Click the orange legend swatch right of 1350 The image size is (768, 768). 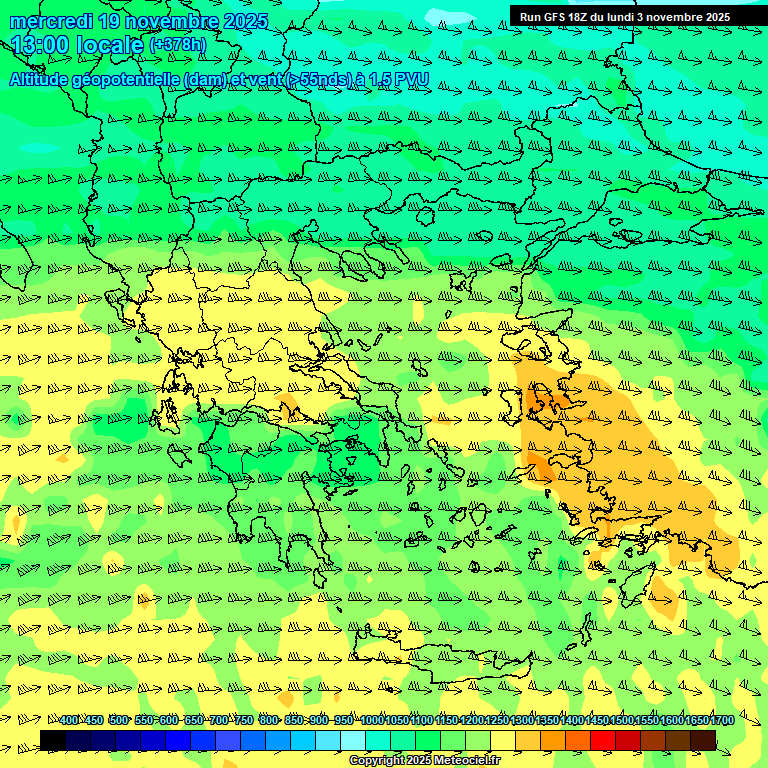pyautogui.click(x=553, y=740)
